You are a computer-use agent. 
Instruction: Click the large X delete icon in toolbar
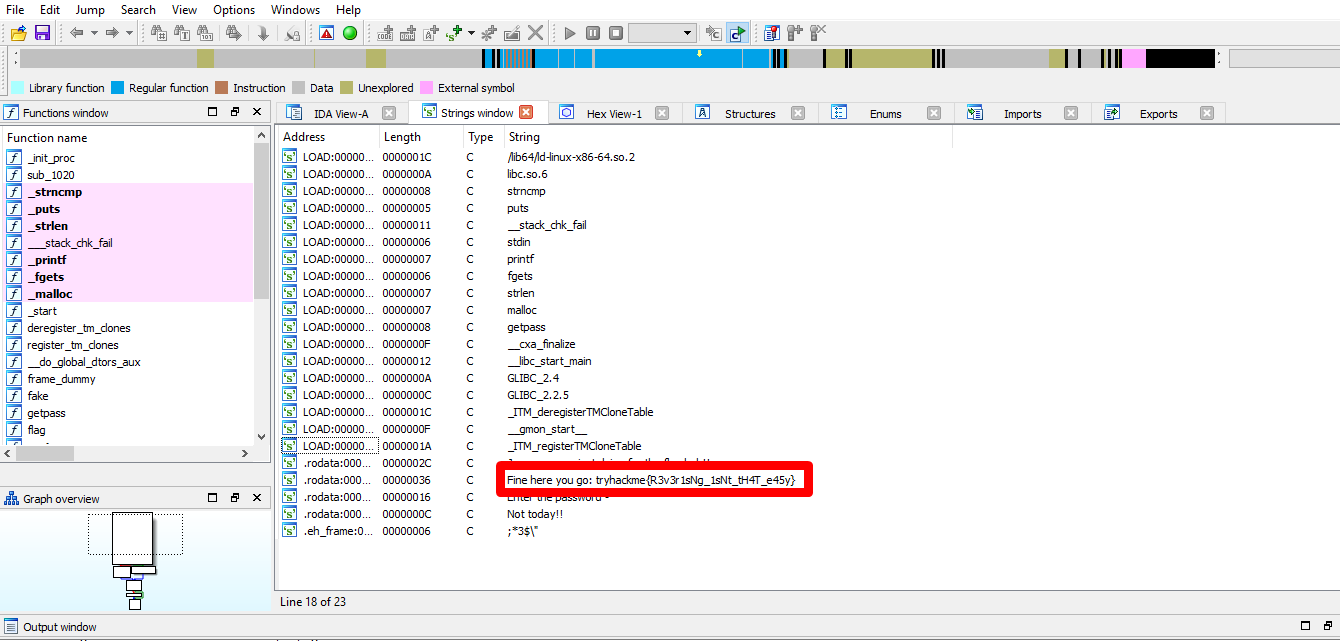pos(536,33)
